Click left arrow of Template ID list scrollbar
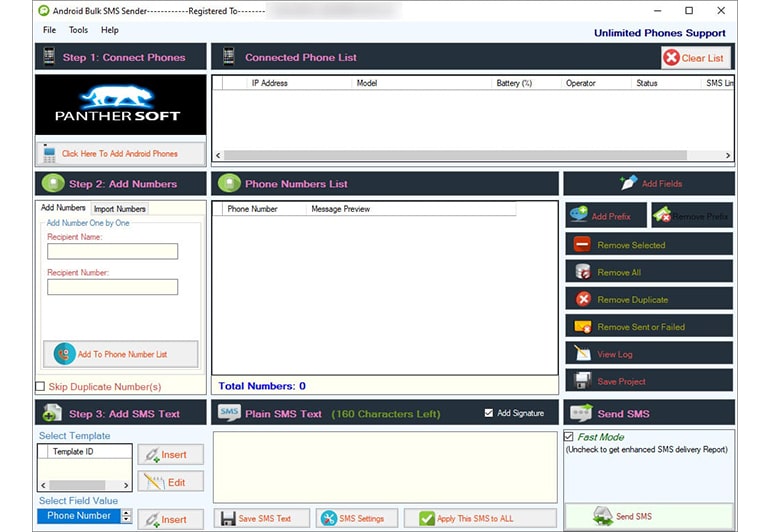The width and height of the screenshot is (770, 532). click(x=43, y=485)
